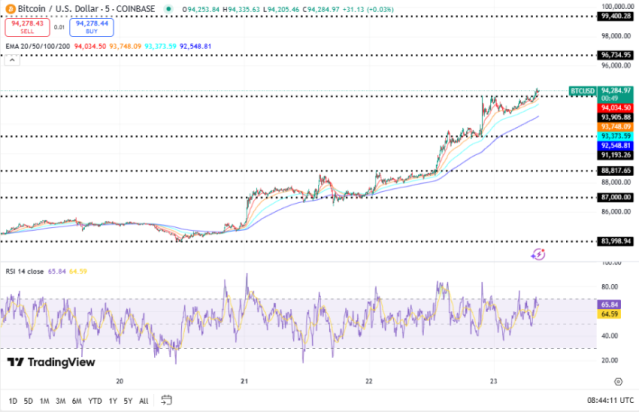Select the 6M time range
Viewport: 639px width, 412px height.
coord(77,399)
